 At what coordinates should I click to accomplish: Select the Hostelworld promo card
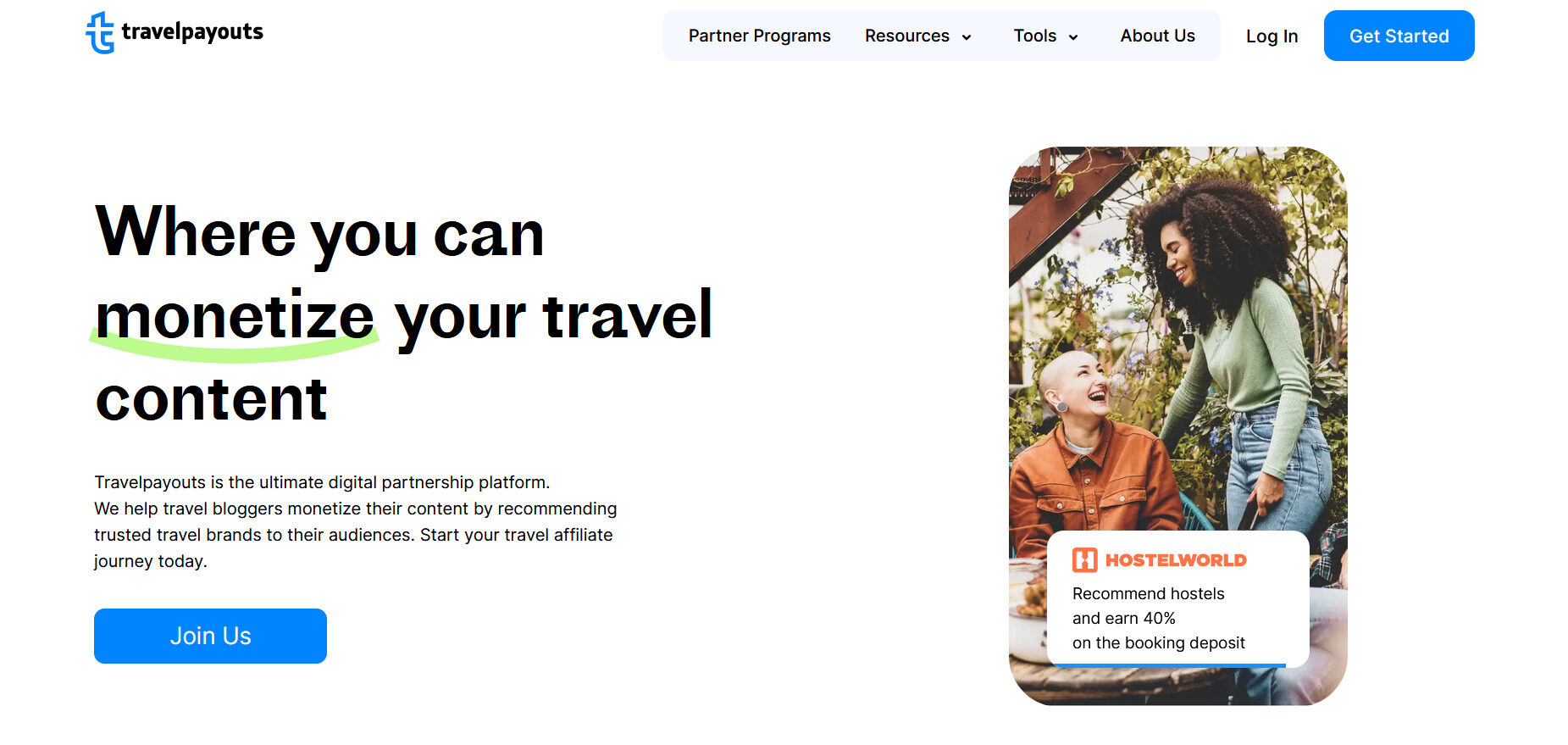click(x=1177, y=599)
